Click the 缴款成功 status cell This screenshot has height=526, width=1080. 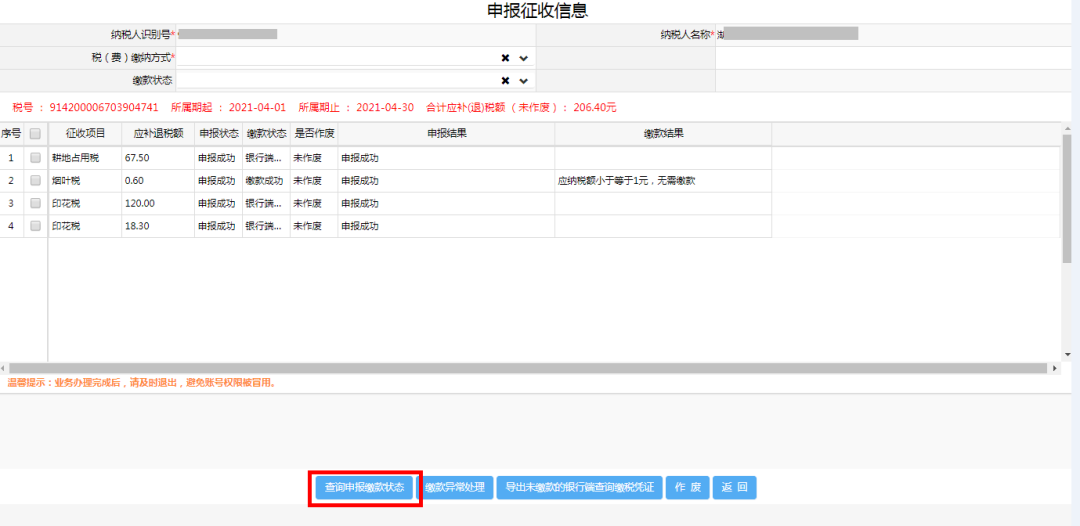click(x=266, y=180)
